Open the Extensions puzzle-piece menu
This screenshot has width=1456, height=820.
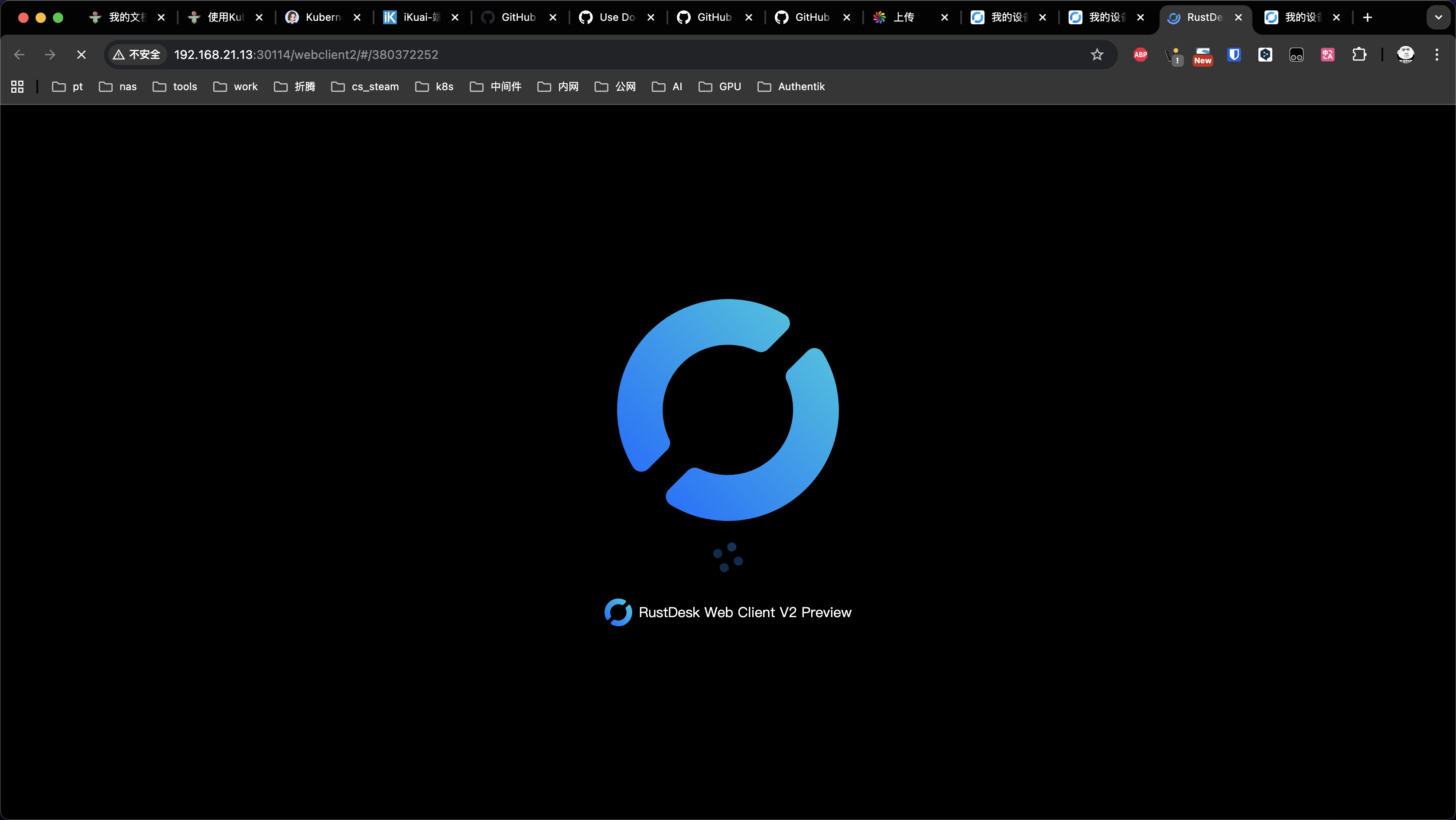(1360, 54)
